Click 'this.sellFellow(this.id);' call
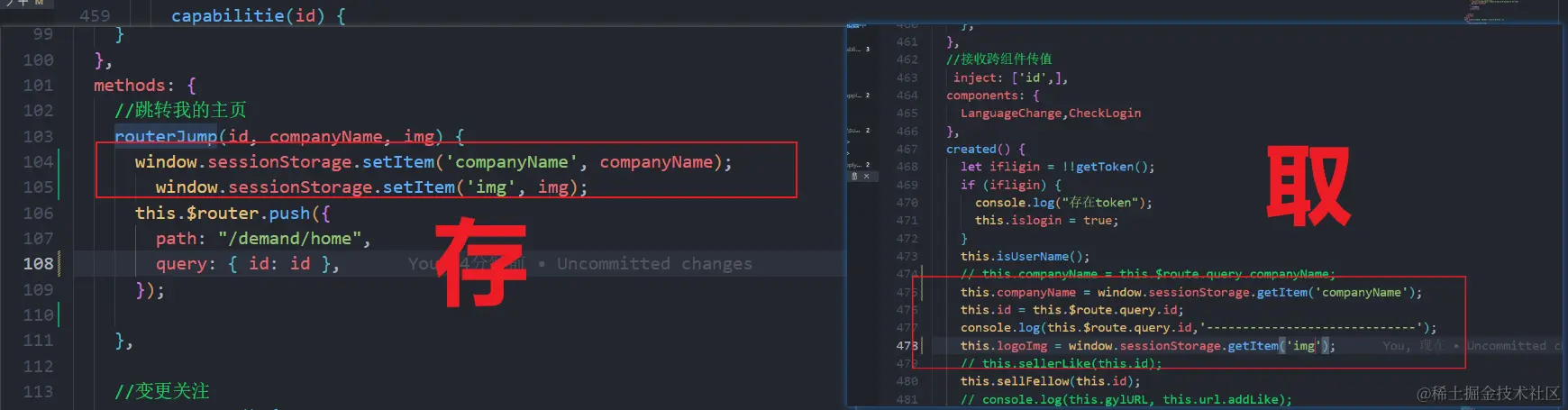 (x=1051, y=381)
